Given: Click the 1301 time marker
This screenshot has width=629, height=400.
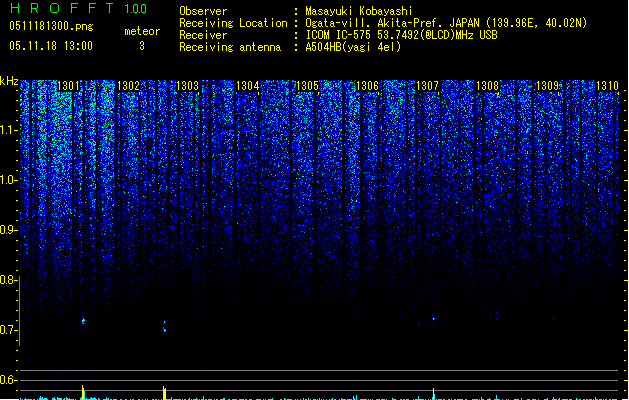Looking at the screenshot, I should click(68, 86).
